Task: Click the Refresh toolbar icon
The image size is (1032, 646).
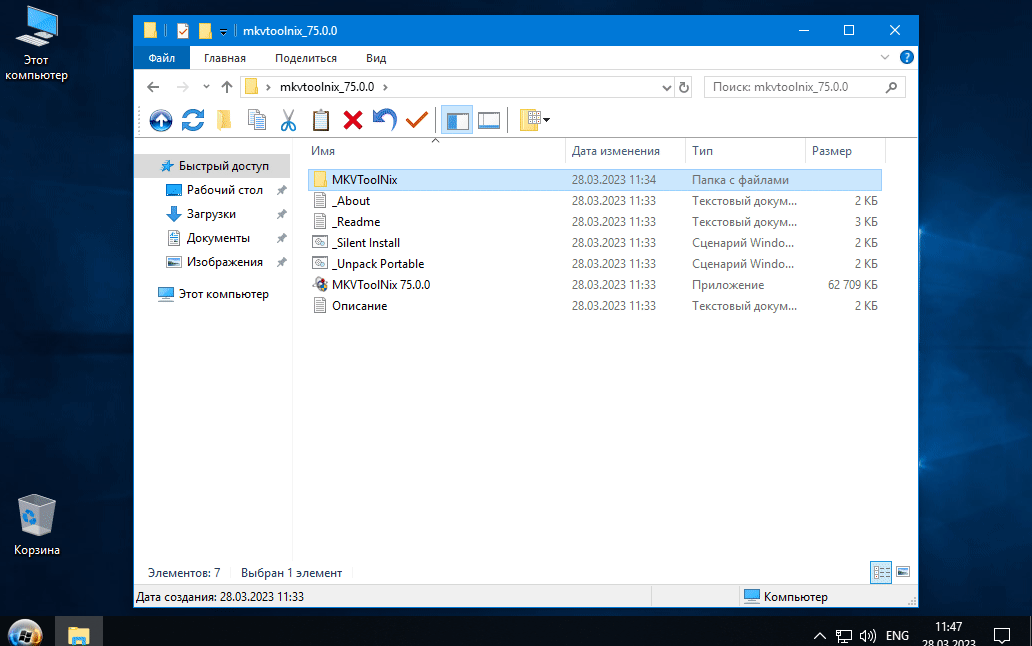Action: [x=193, y=120]
